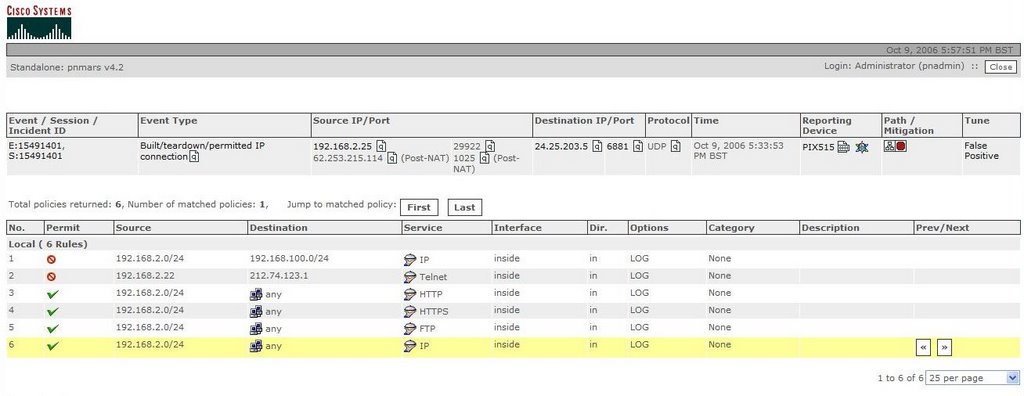This screenshot has height=396, width=1024.
Task: Click the Cisco Systems logo
Action: point(39,22)
